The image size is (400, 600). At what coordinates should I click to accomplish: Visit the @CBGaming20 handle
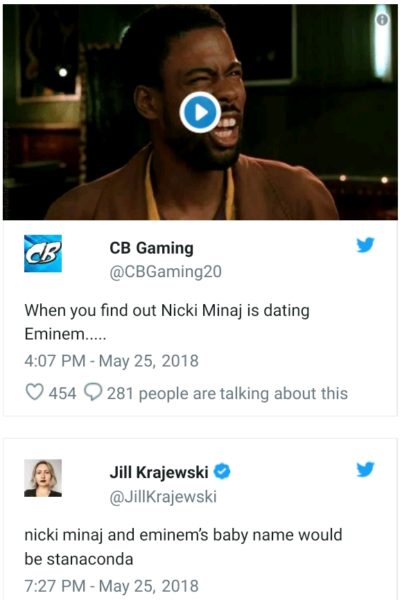click(165, 272)
